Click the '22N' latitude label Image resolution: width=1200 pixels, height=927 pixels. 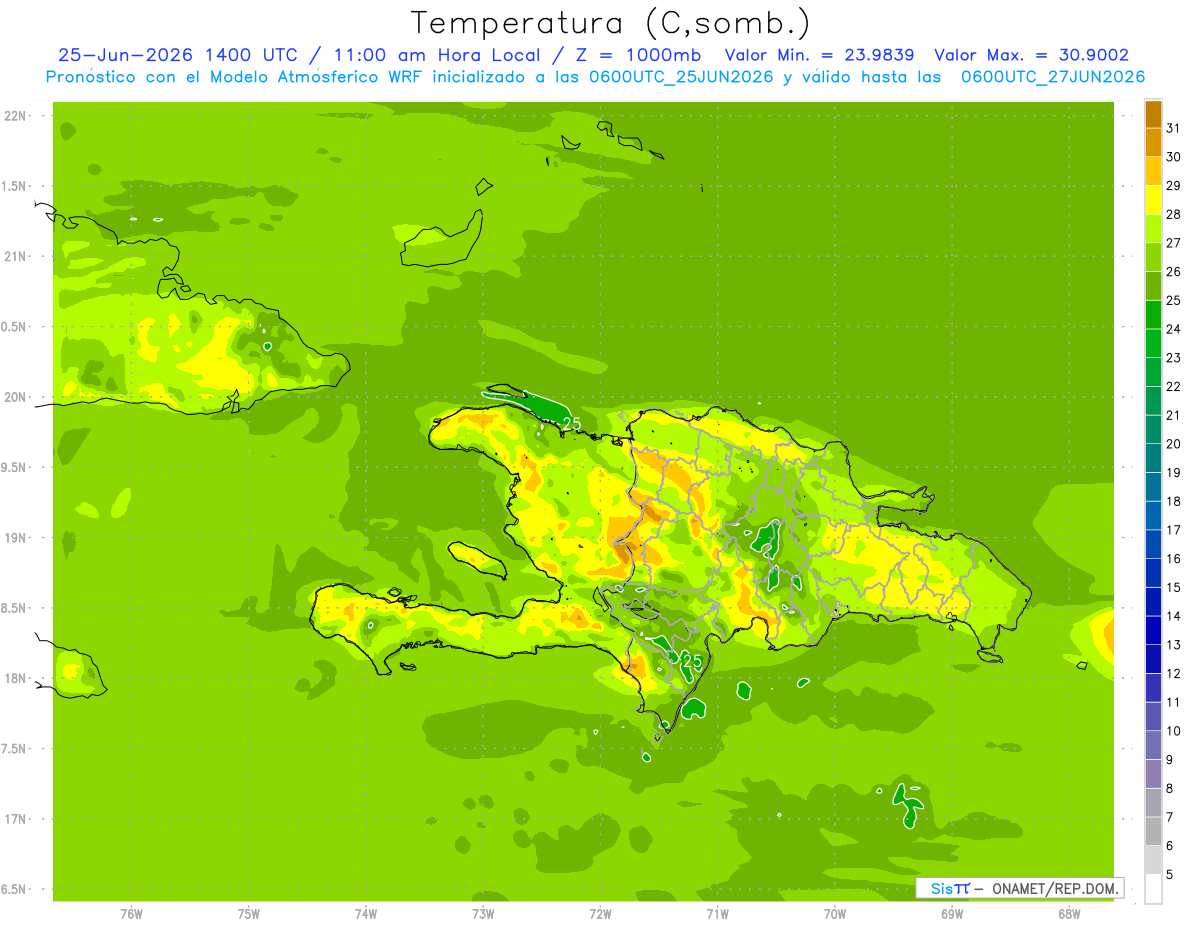(x=16, y=116)
